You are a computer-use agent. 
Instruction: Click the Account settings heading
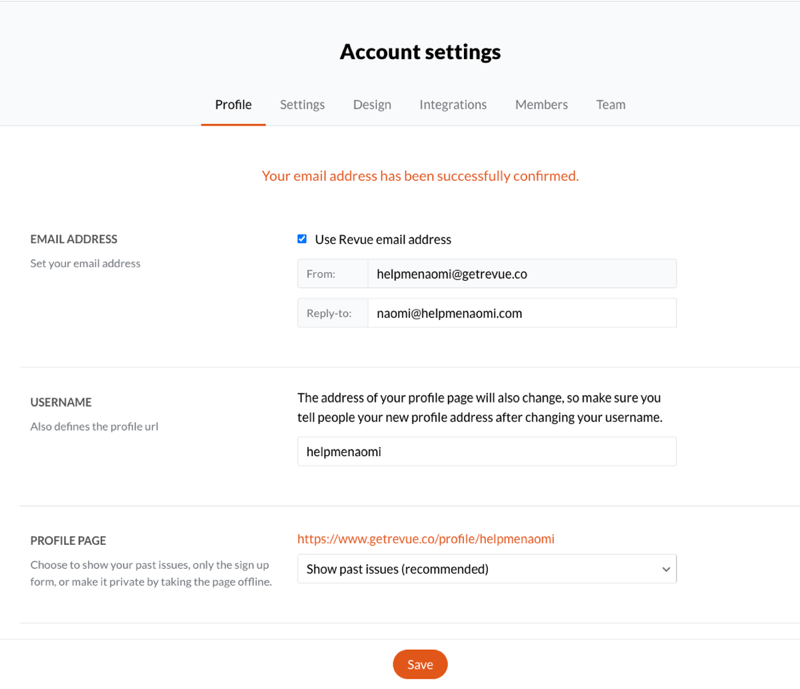coord(420,52)
